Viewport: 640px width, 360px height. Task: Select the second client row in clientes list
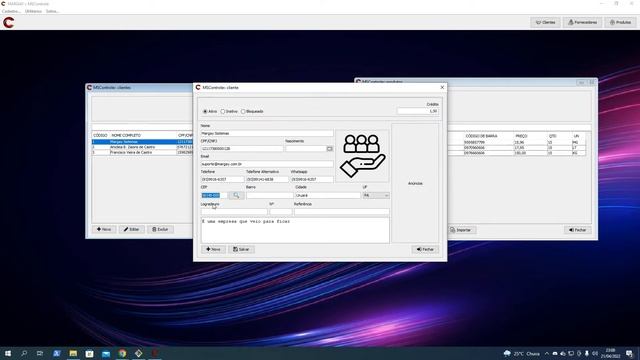point(142,147)
